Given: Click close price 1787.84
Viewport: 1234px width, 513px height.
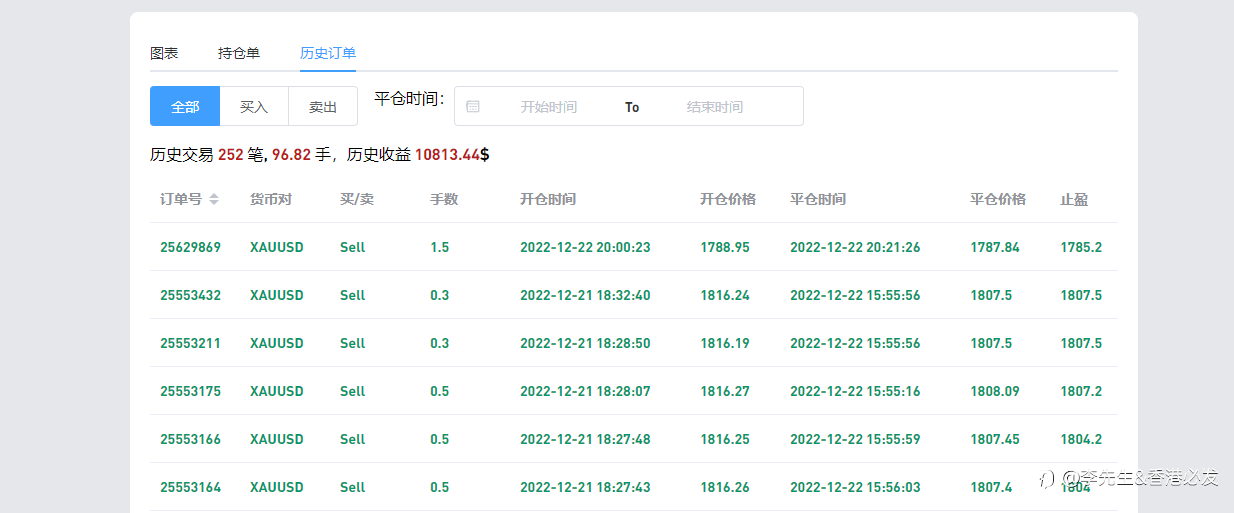Looking at the screenshot, I should point(995,247).
